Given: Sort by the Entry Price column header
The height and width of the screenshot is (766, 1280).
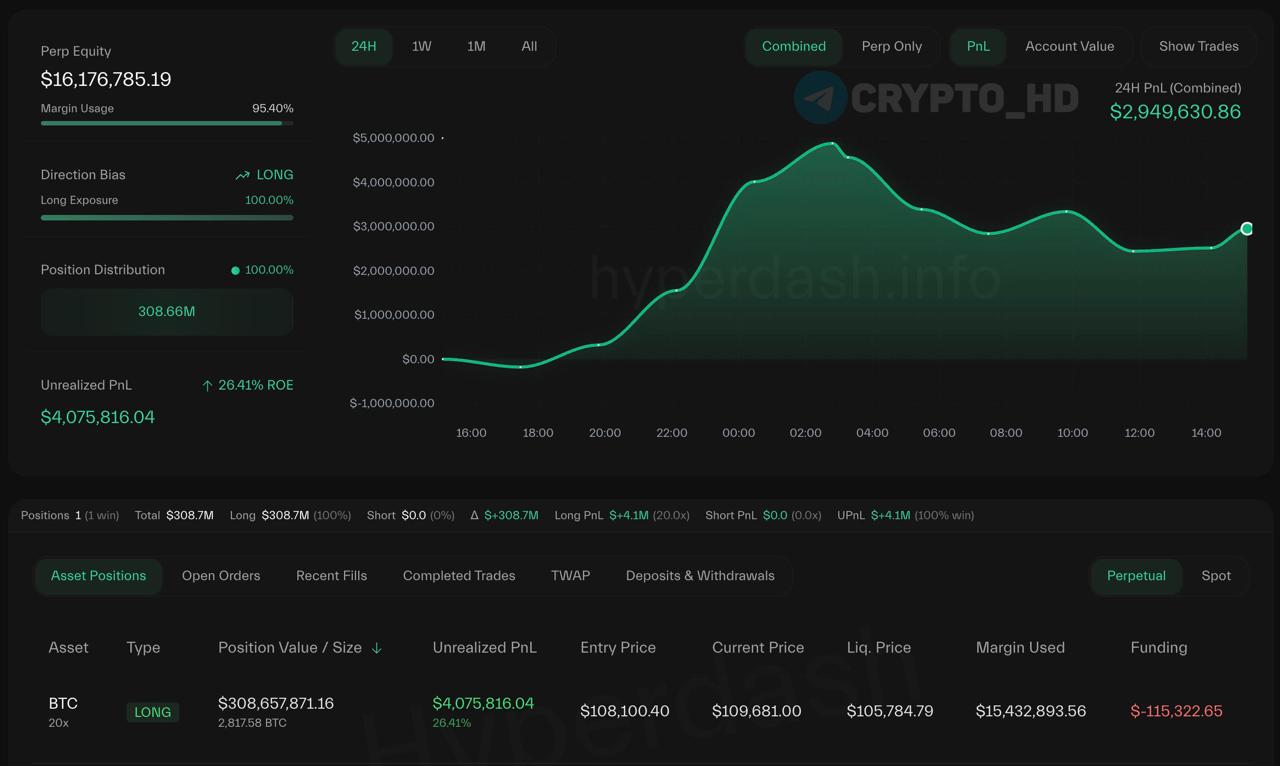Looking at the screenshot, I should (x=618, y=648).
